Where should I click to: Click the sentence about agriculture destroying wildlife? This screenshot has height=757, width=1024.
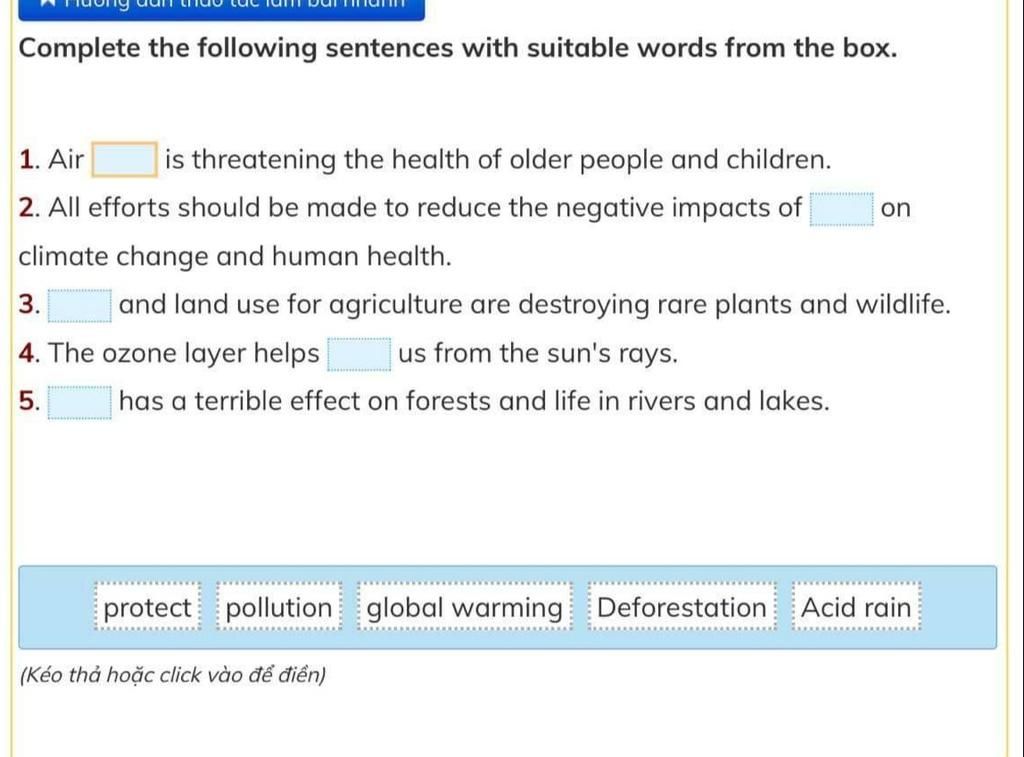tap(535, 304)
